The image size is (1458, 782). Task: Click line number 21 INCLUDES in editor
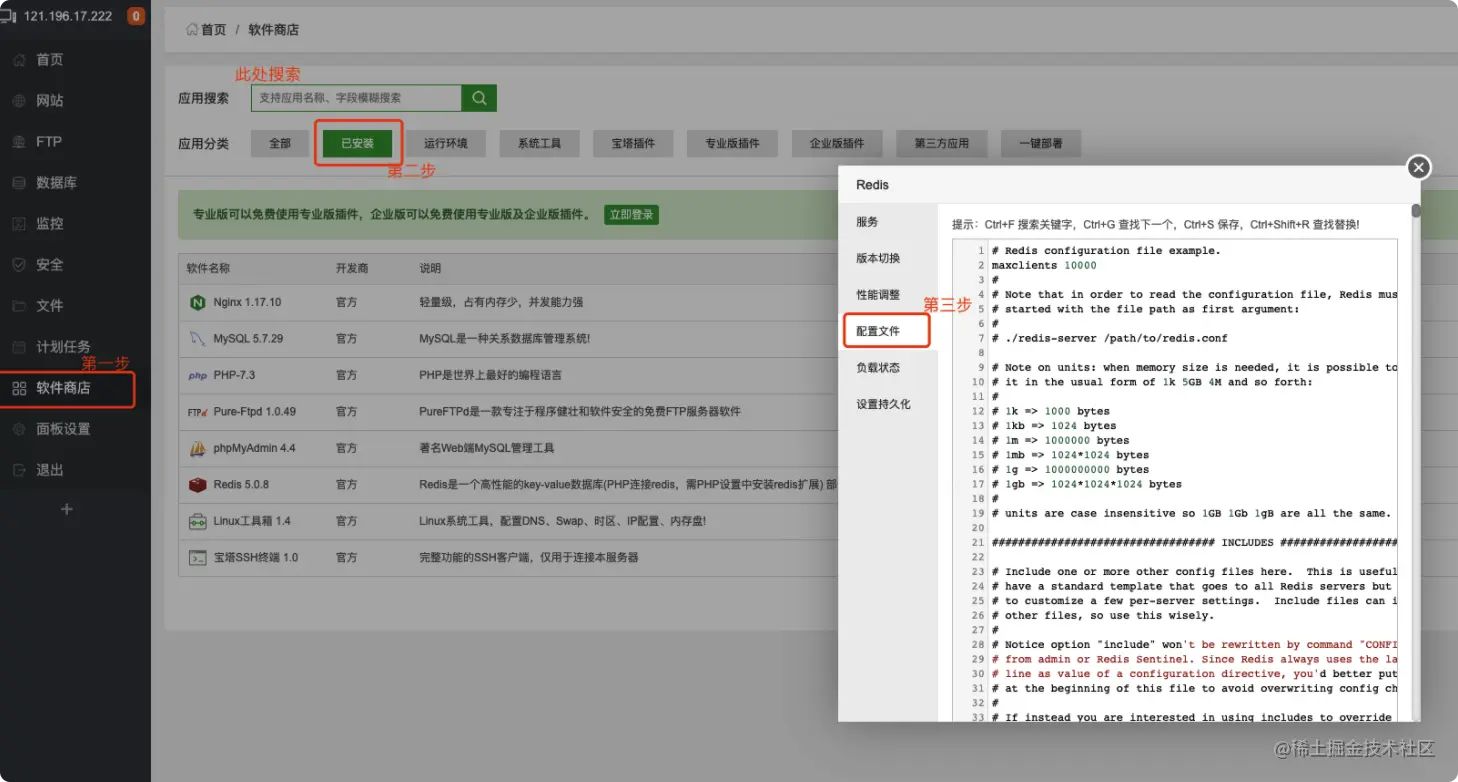pos(978,543)
